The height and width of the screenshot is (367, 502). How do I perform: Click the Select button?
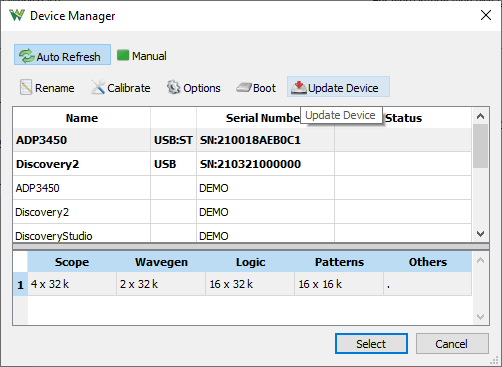click(371, 344)
